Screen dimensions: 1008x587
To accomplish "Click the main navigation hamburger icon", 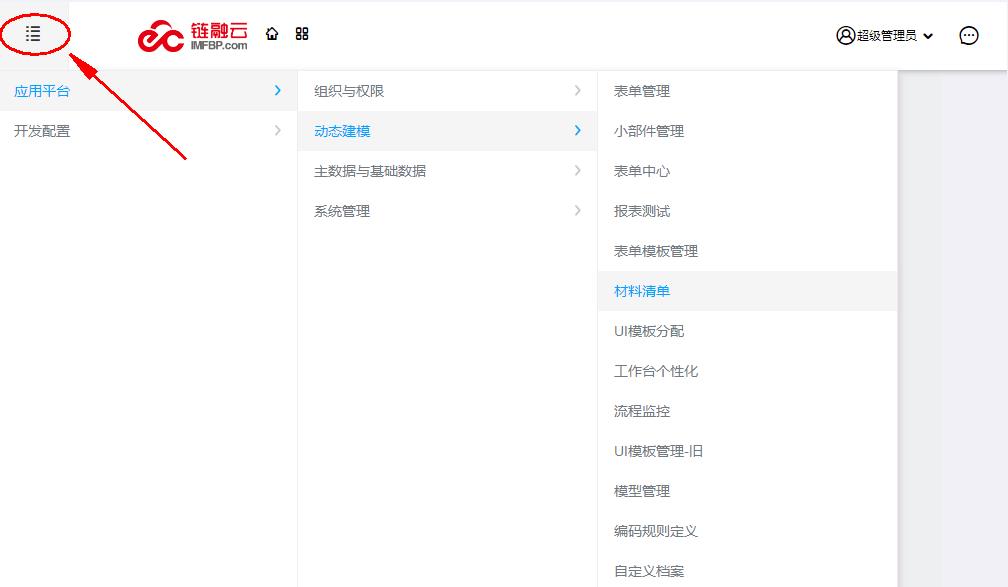I will pyautogui.click(x=33, y=33).
